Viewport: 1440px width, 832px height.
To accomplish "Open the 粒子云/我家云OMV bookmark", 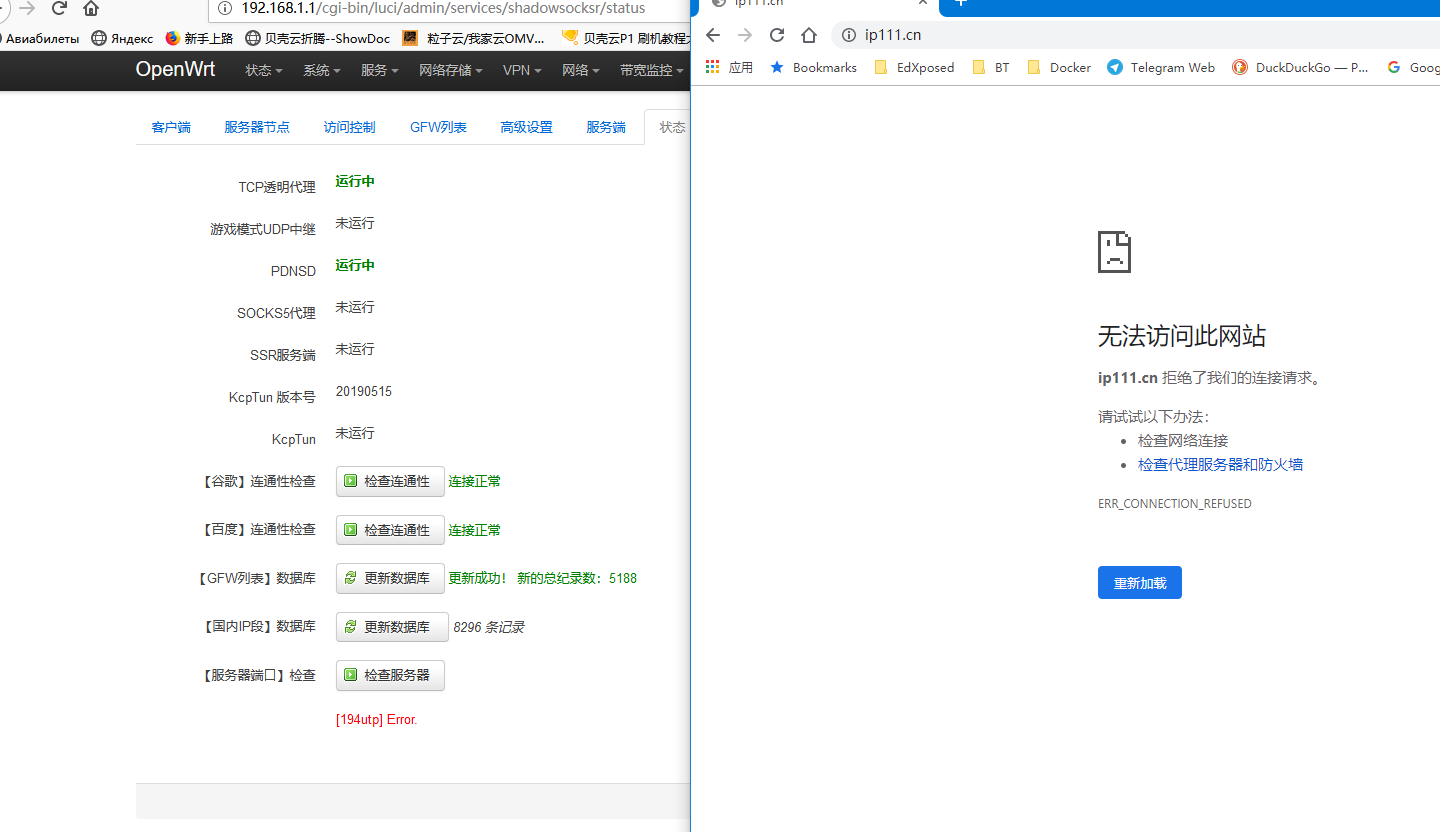I will 474,38.
